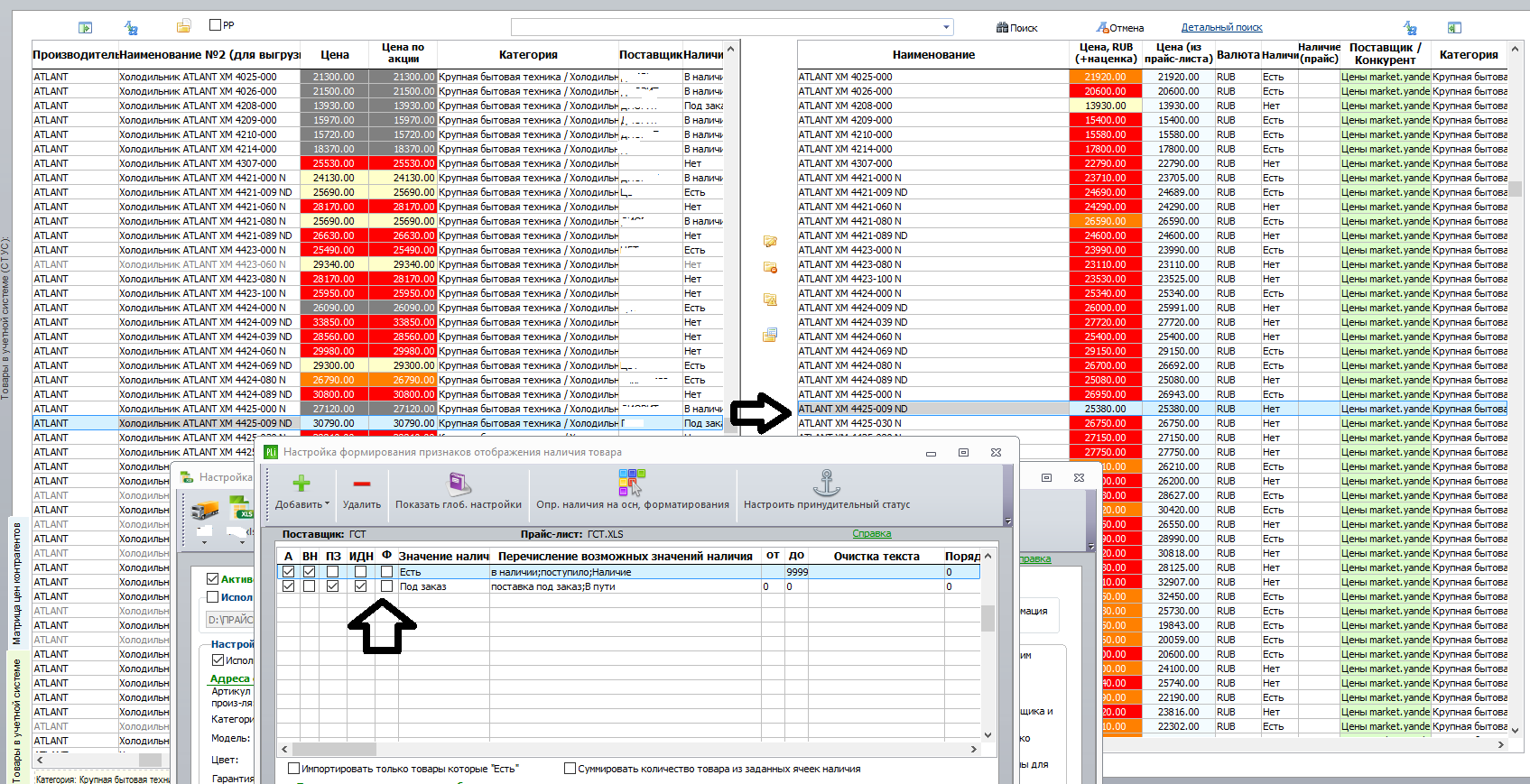
Task: Open the Детальный поиск link
Action: [1221, 28]
